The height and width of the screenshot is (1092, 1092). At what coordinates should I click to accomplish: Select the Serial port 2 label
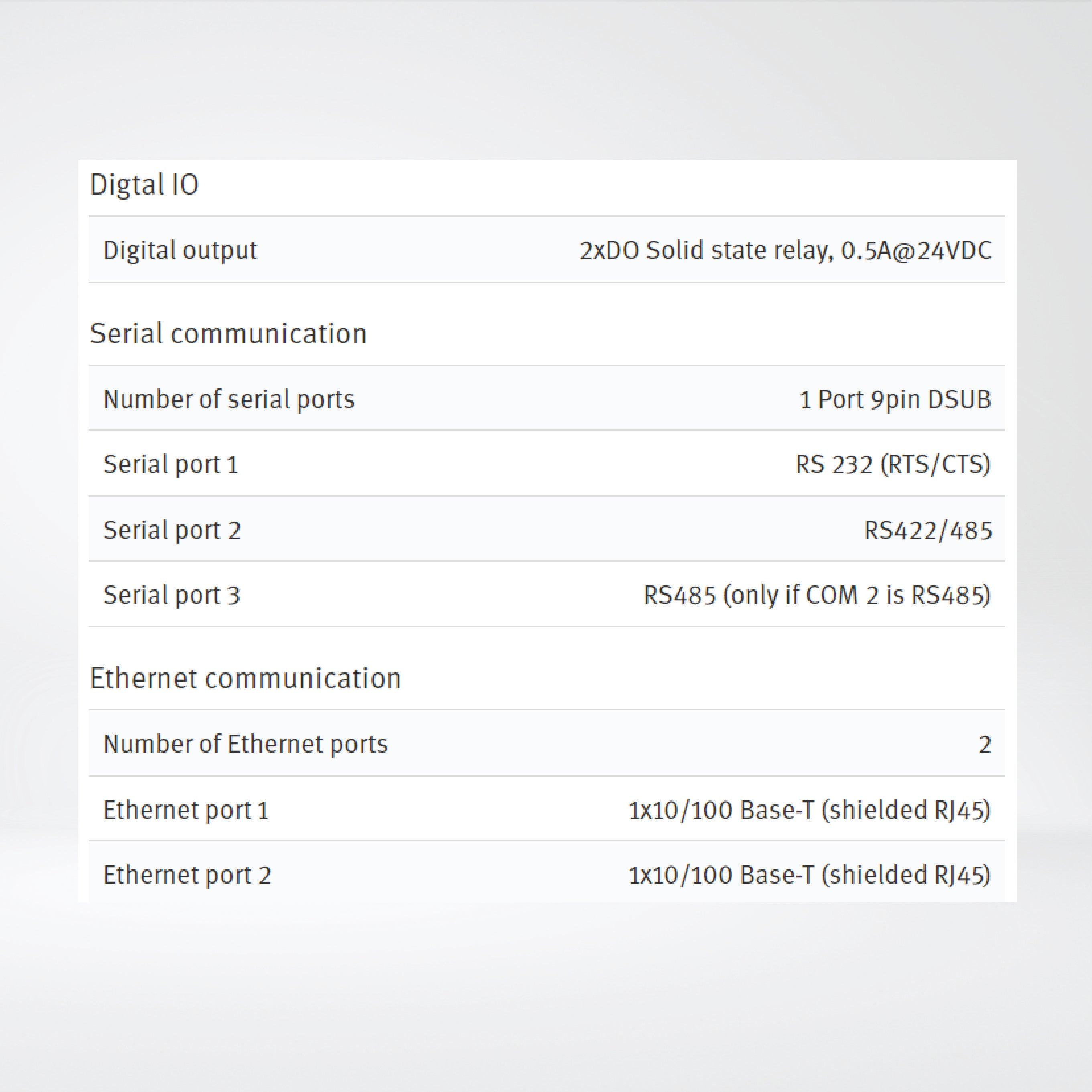(172, 530)
